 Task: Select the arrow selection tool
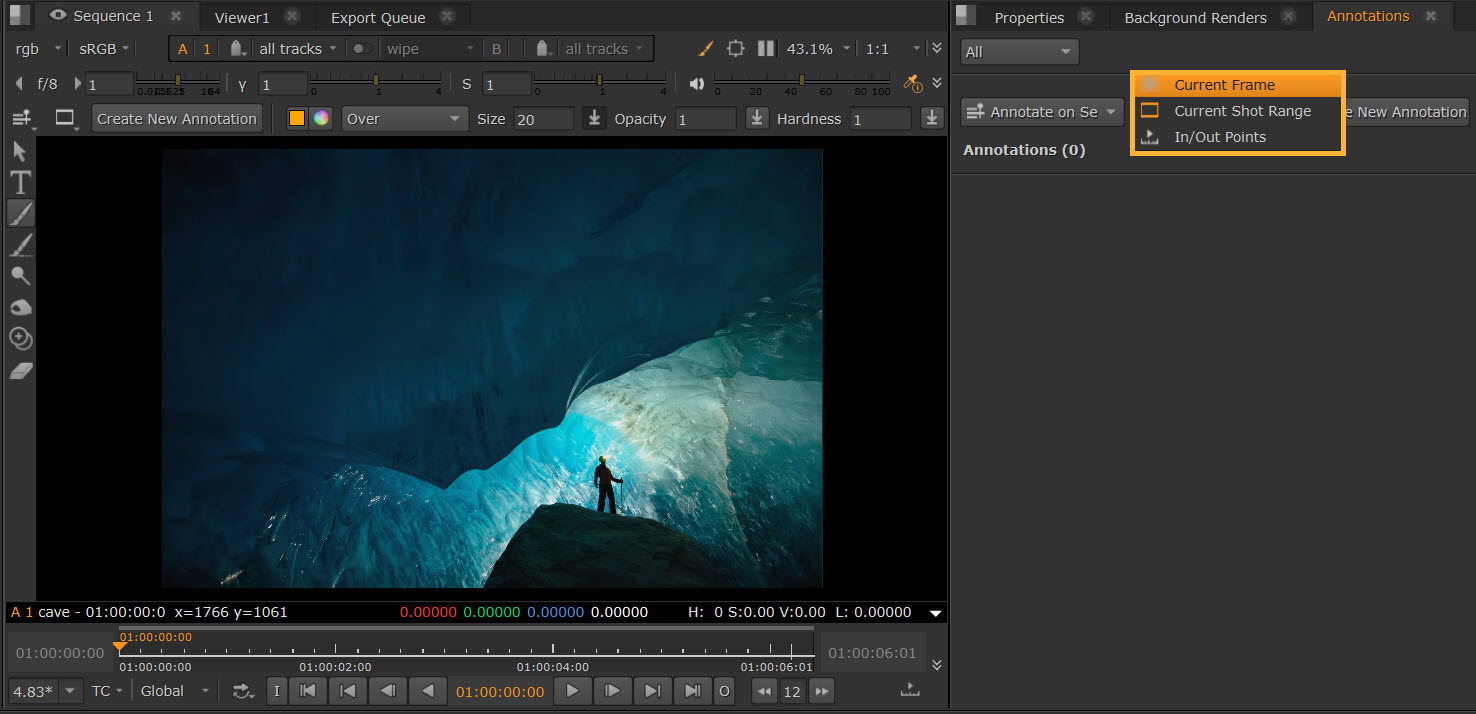[20, 152]
